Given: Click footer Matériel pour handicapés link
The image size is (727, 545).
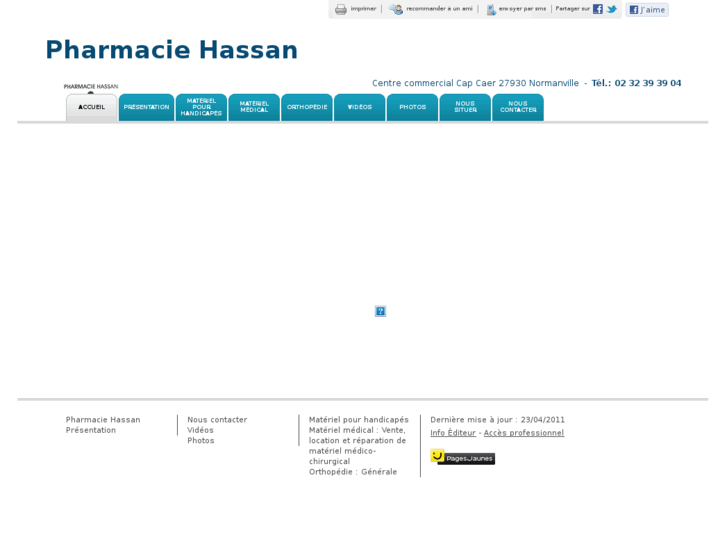Looking at the screenshot, I should [359, 420].
